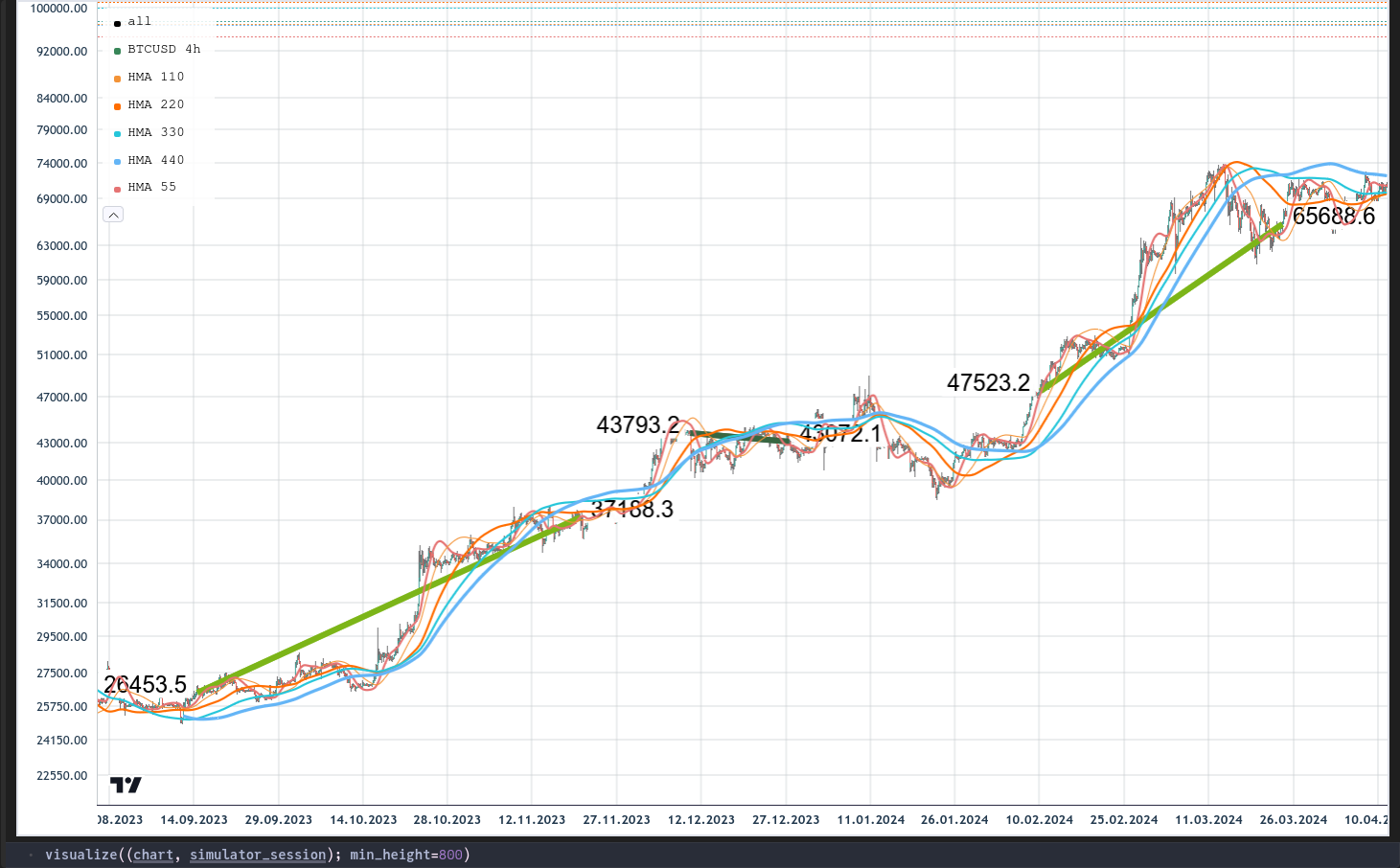Click the cyan dot beside HMA 330
The image size is (1400, 868).
(117, 134)
